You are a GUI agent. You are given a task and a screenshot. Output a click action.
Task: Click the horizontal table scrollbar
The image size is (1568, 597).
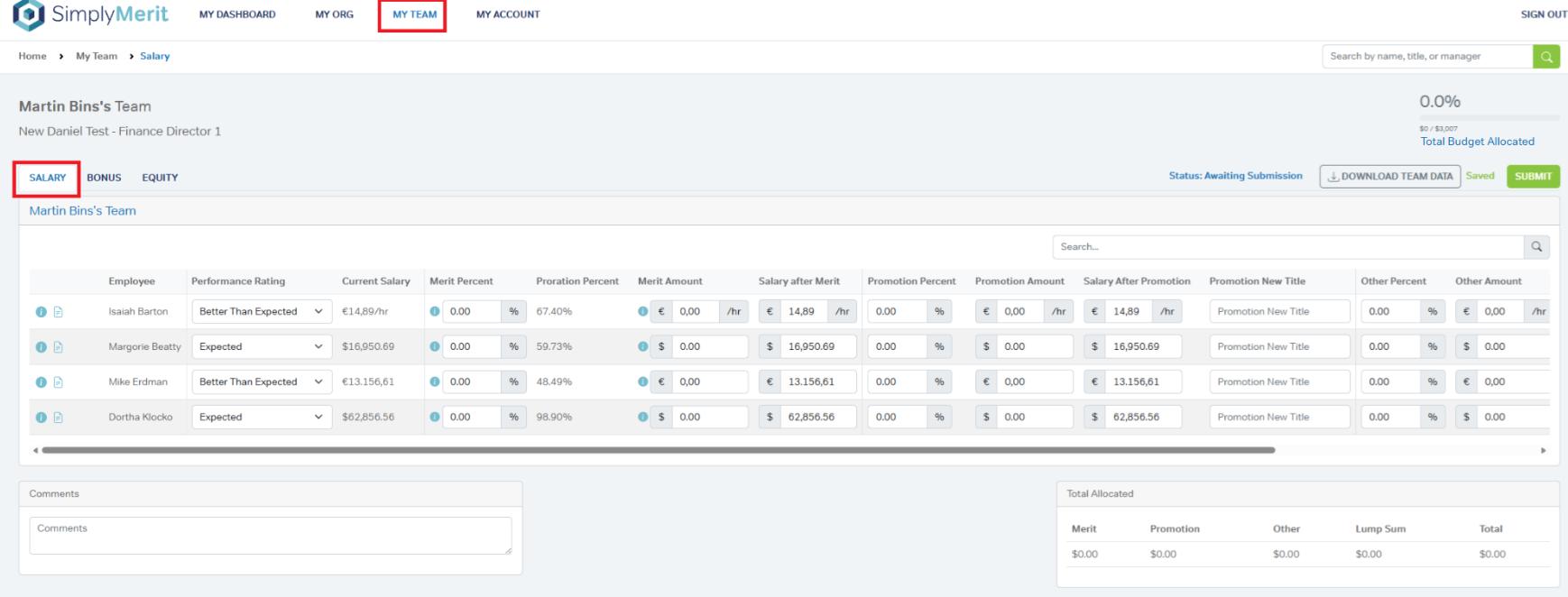pyautogui.click(x=658, y=450)
